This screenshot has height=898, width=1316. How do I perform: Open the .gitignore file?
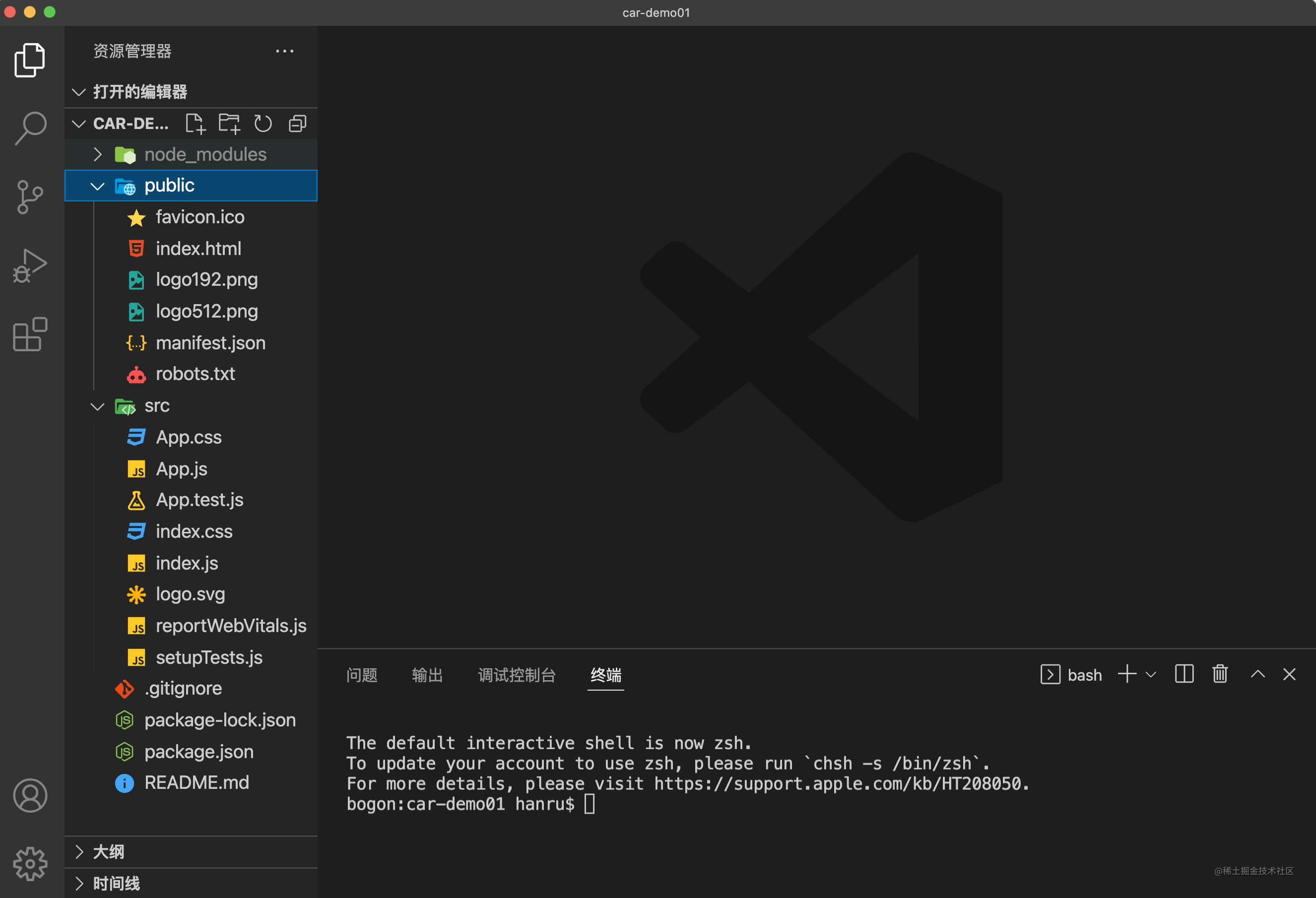pos(191,689)
